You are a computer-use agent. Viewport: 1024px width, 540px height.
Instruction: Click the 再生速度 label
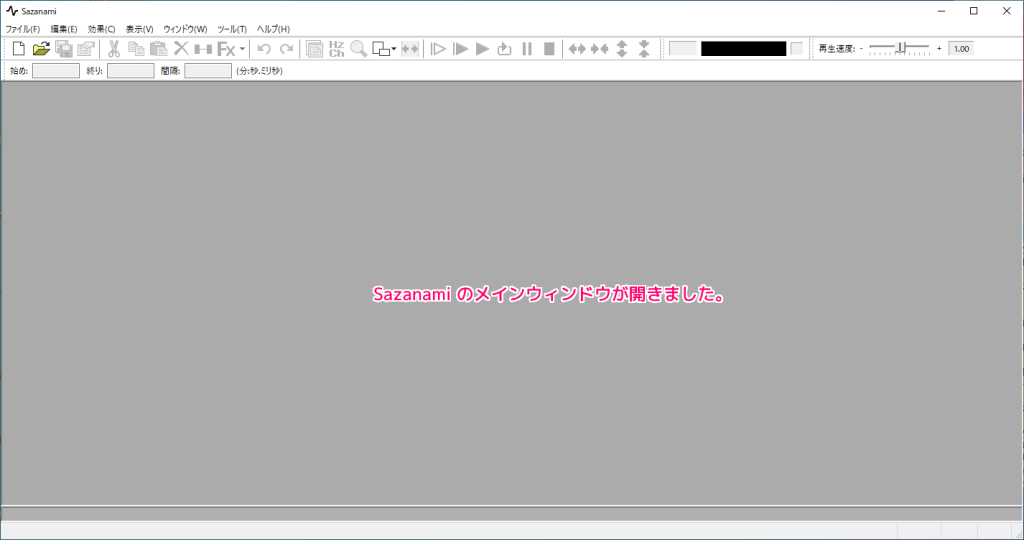click(x=837, y=49)
